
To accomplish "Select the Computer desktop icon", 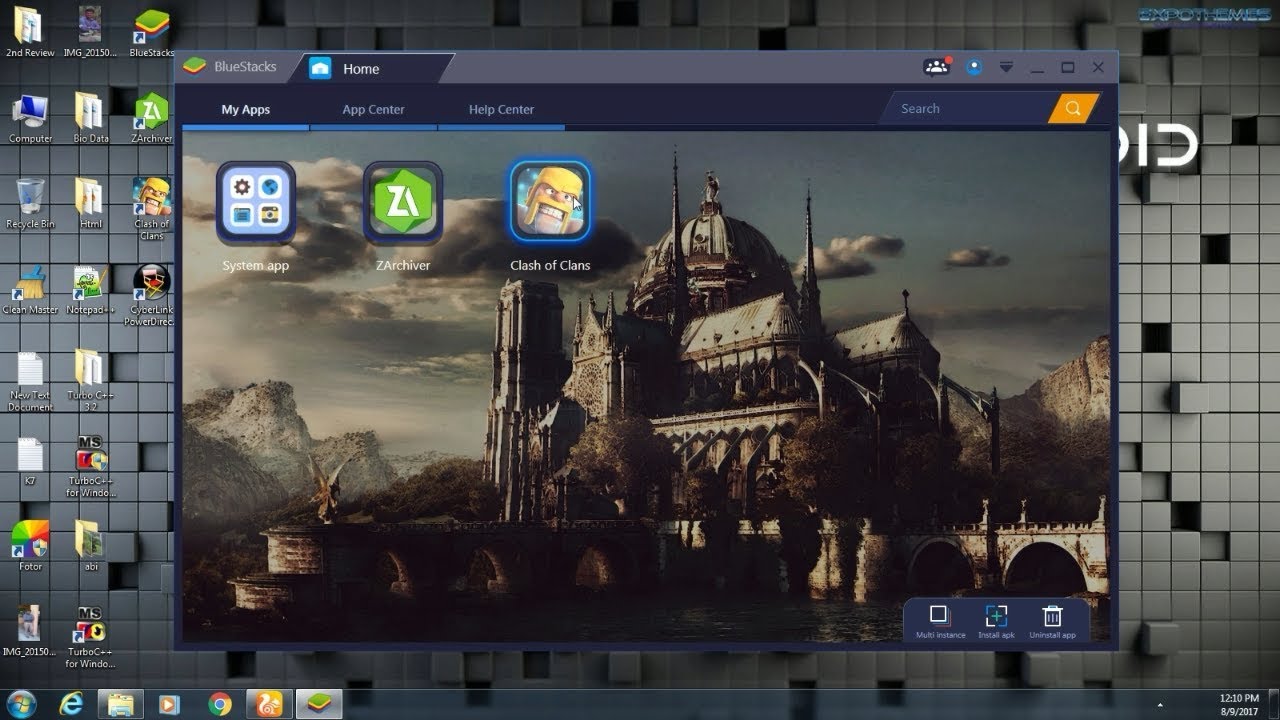I will [30, 119].
